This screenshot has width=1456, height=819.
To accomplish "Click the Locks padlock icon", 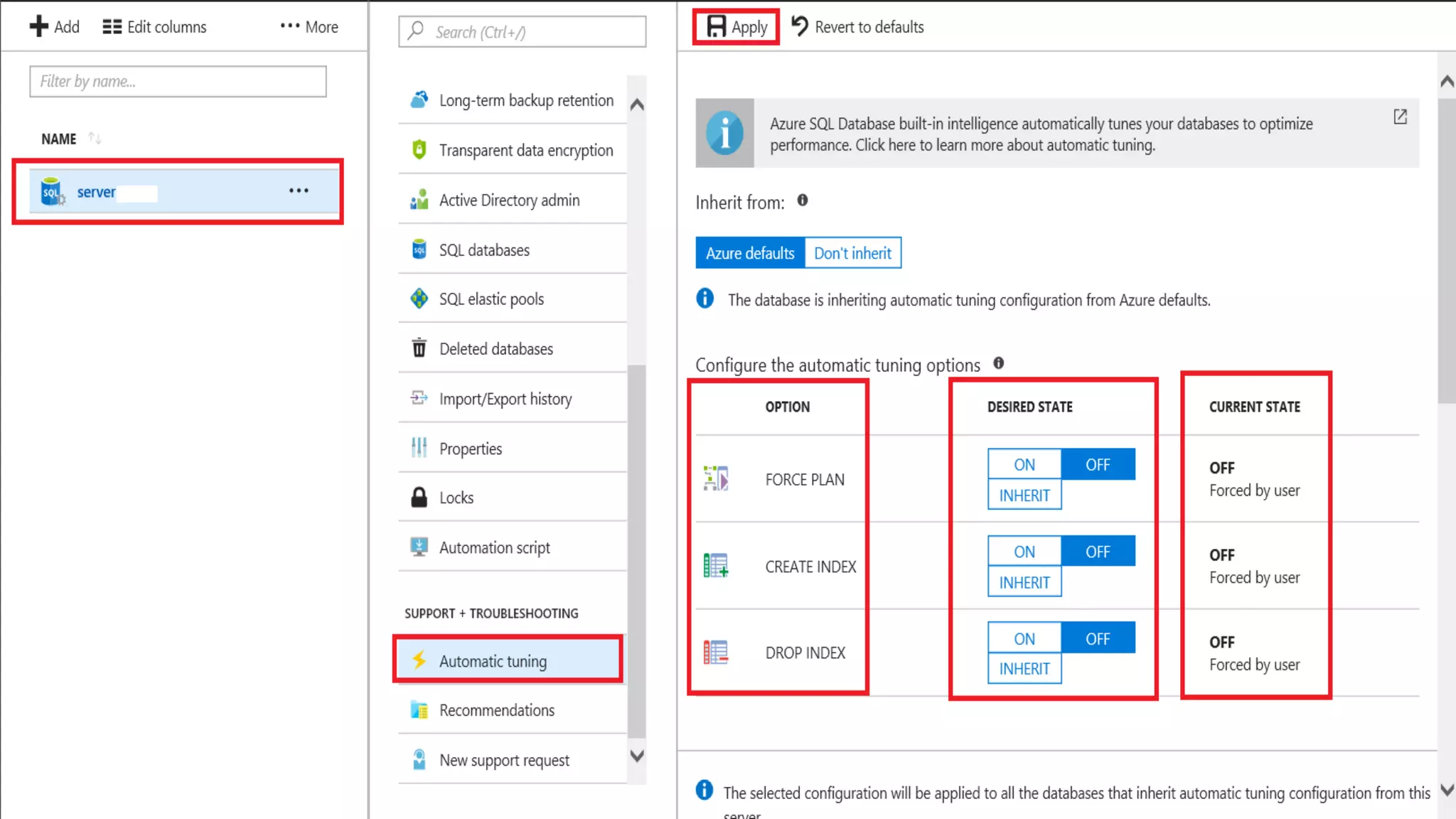I will click(x=419, y=497).
